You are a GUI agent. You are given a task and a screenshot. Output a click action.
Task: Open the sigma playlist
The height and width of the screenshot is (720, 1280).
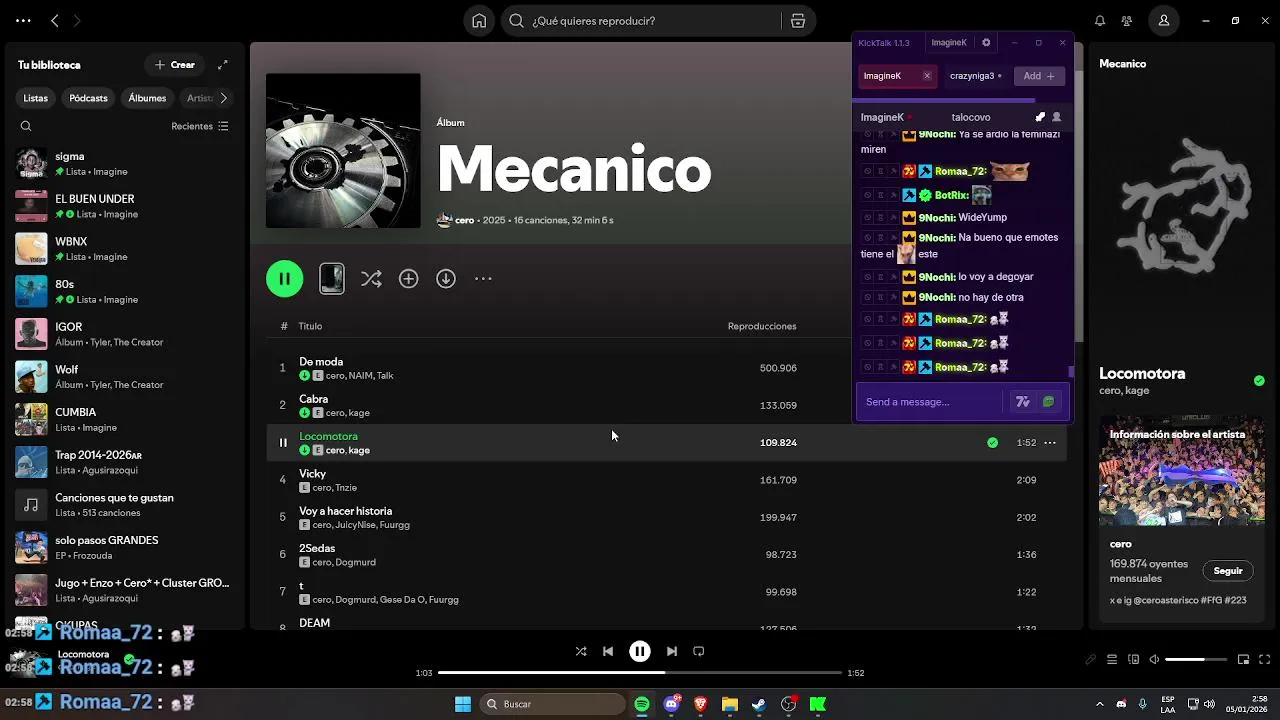coord(125,163)
